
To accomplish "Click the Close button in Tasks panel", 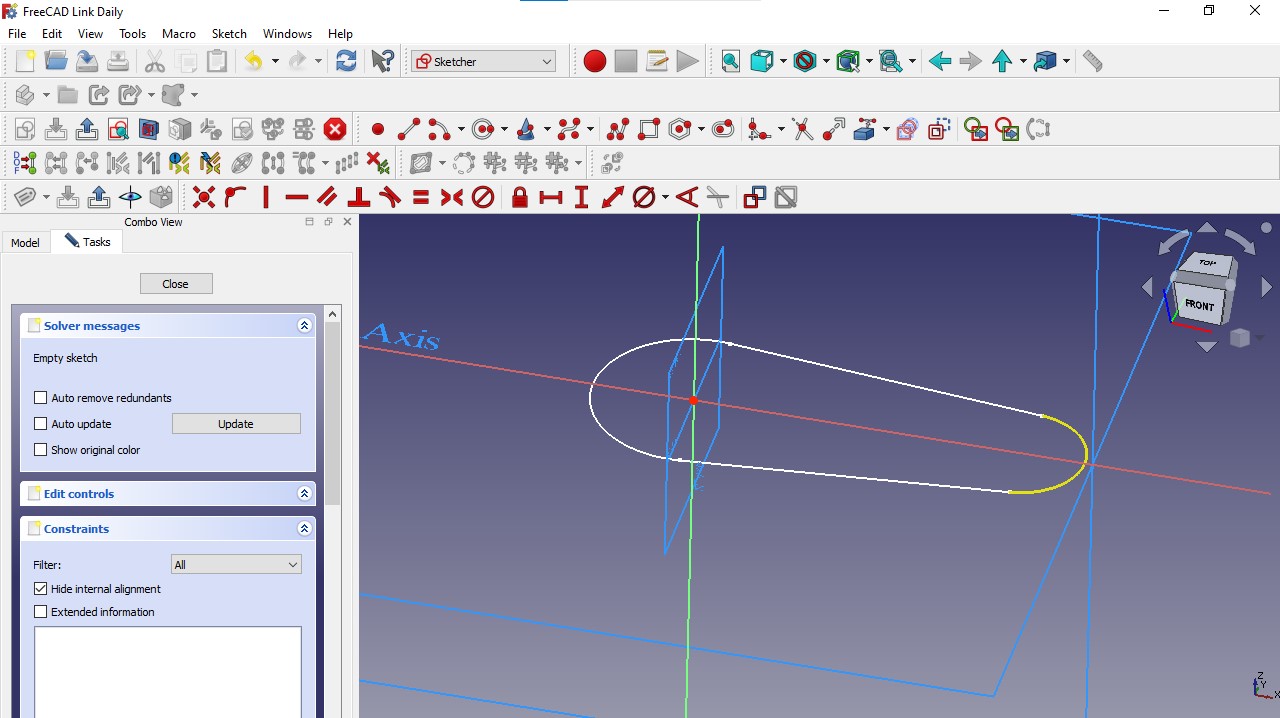I will click(176, 283).
